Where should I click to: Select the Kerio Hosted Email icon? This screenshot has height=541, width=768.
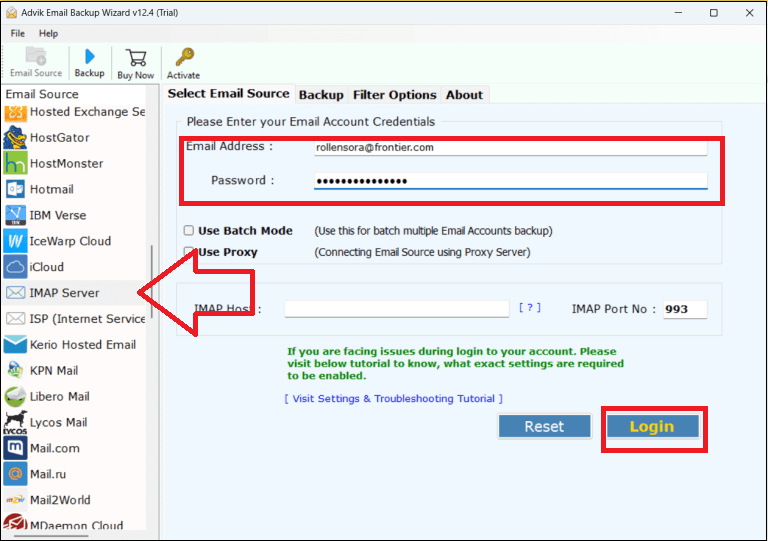15,345
